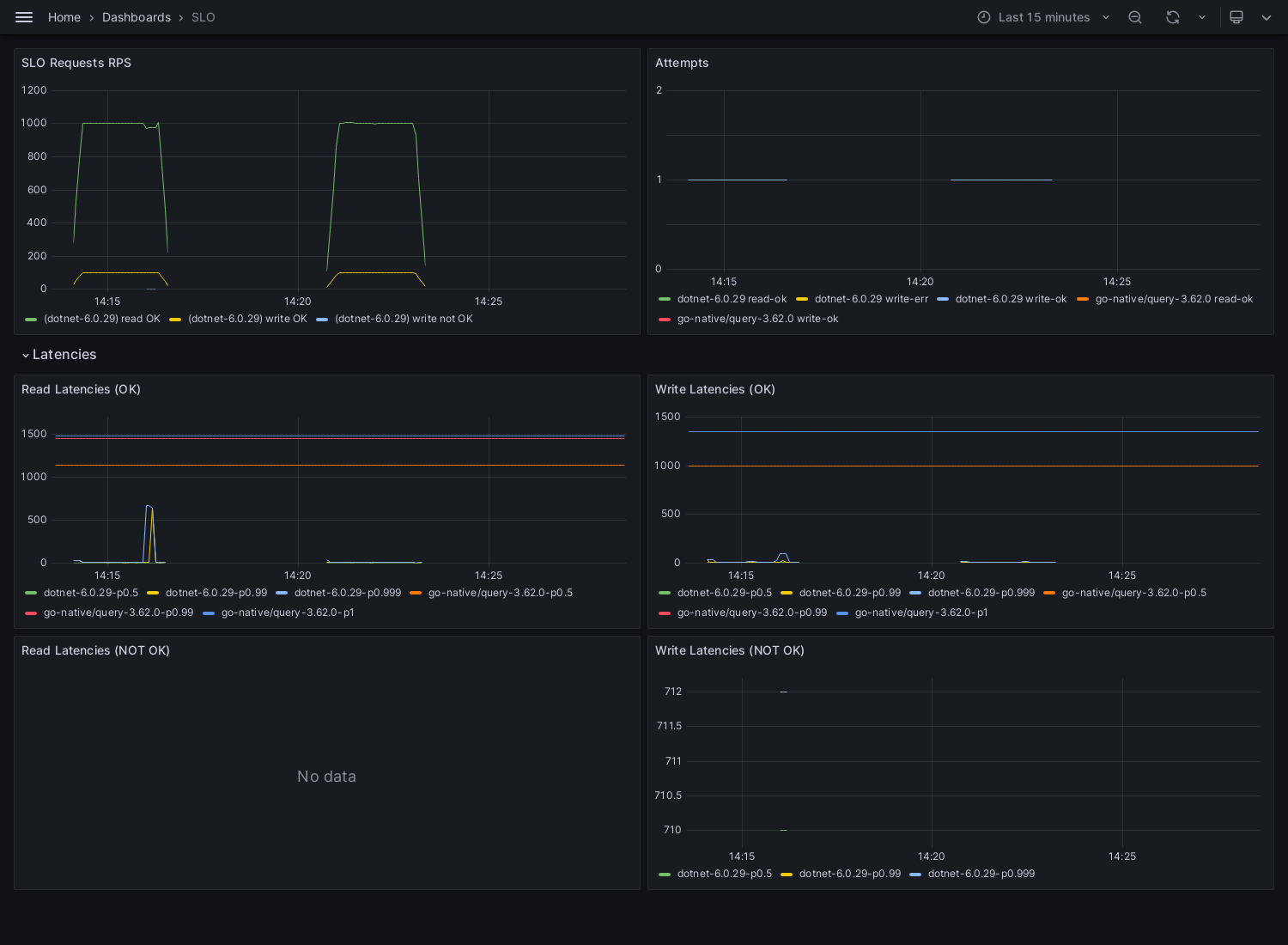Click 14:15 label in Write Latencies (NOT OK)

742,857
